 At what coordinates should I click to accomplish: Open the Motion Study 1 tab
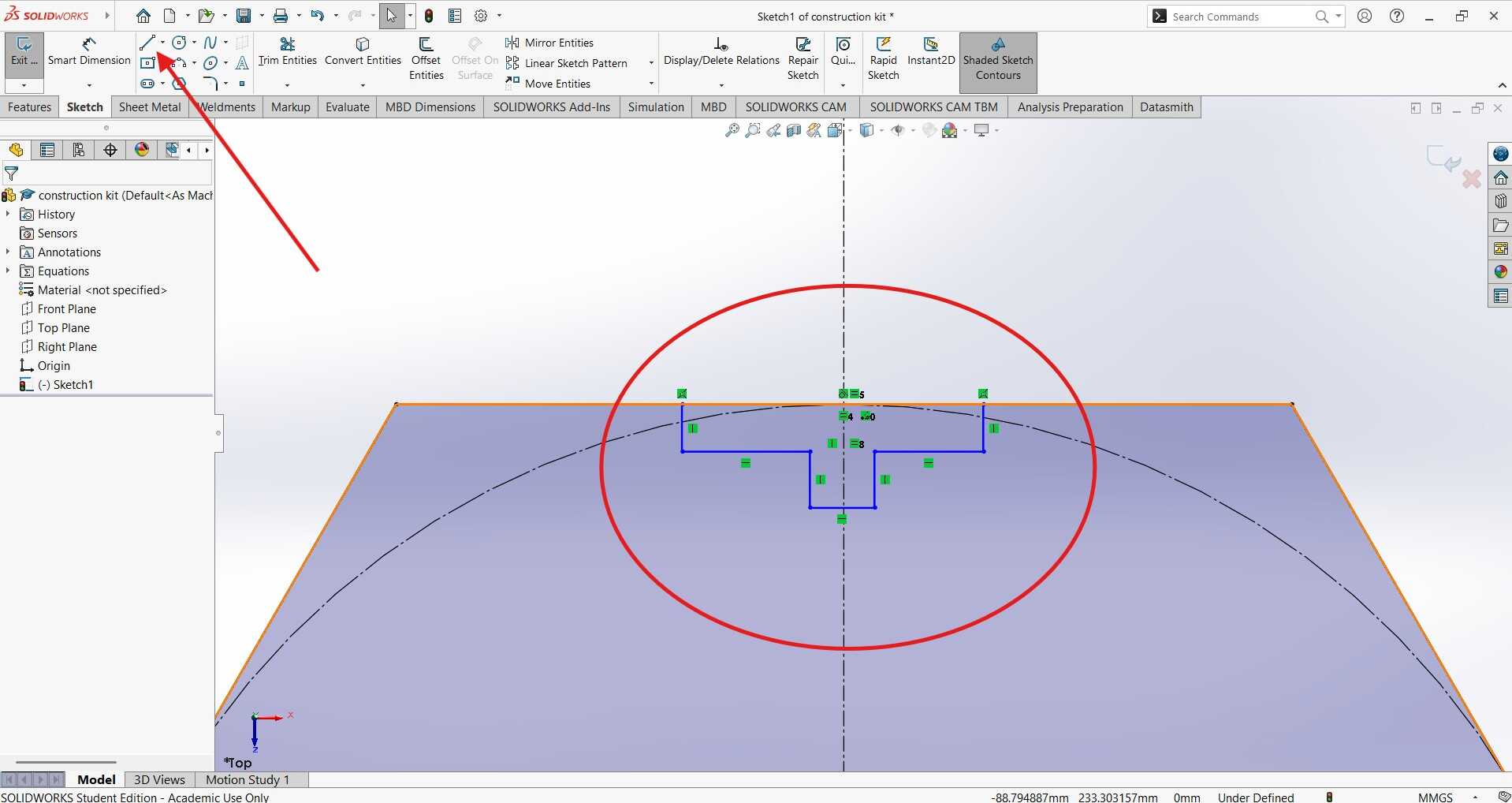coord(248,779)
